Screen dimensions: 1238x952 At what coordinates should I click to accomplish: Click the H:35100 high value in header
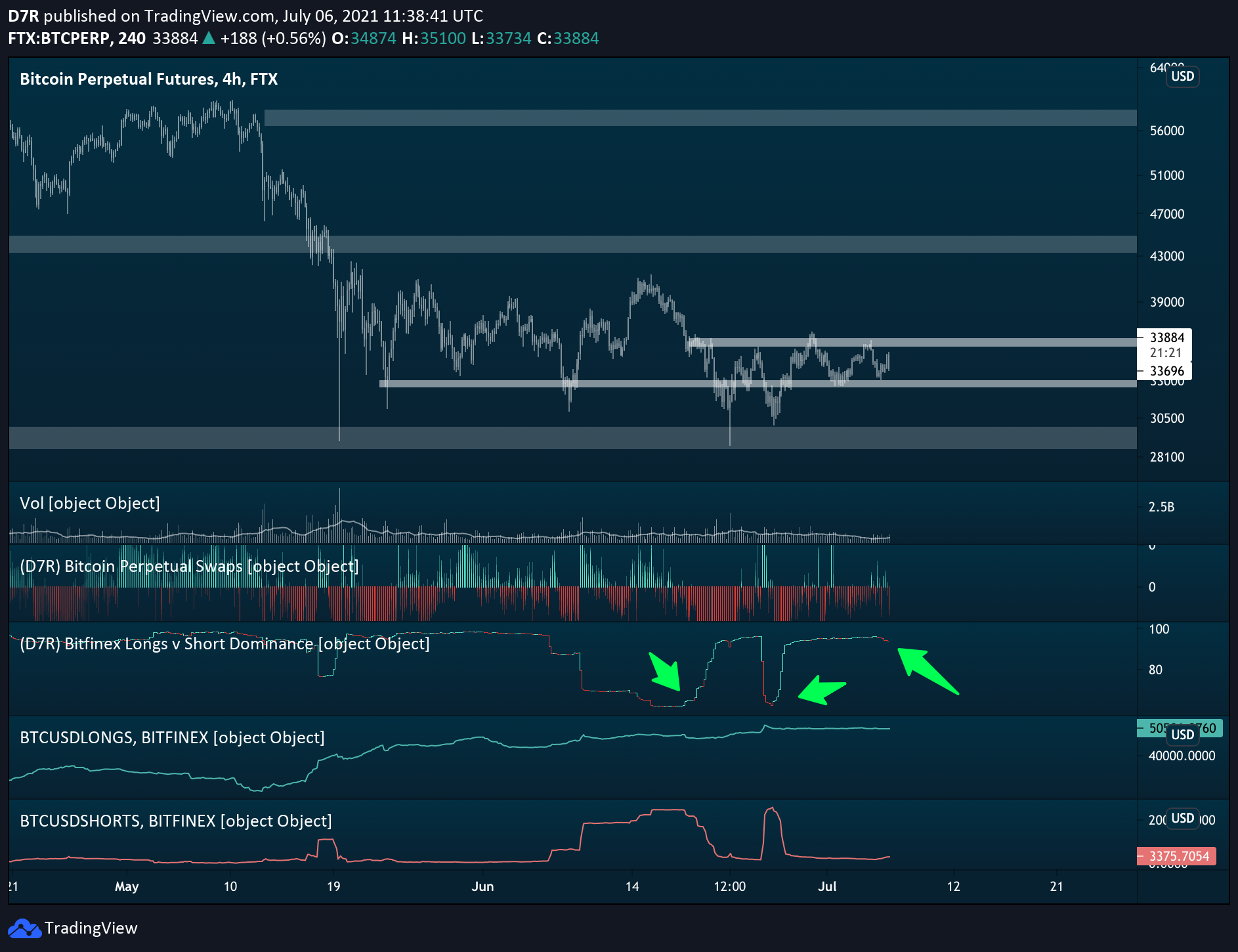pos(434,38)
